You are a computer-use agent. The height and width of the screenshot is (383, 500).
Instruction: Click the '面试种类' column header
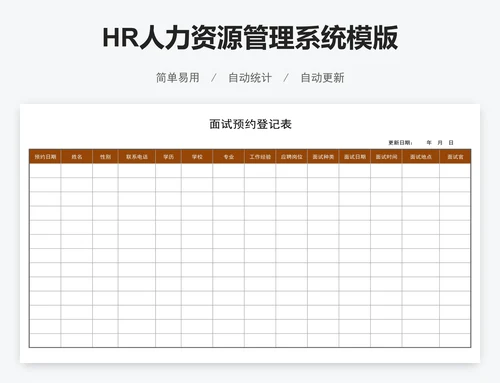(323, 157)
